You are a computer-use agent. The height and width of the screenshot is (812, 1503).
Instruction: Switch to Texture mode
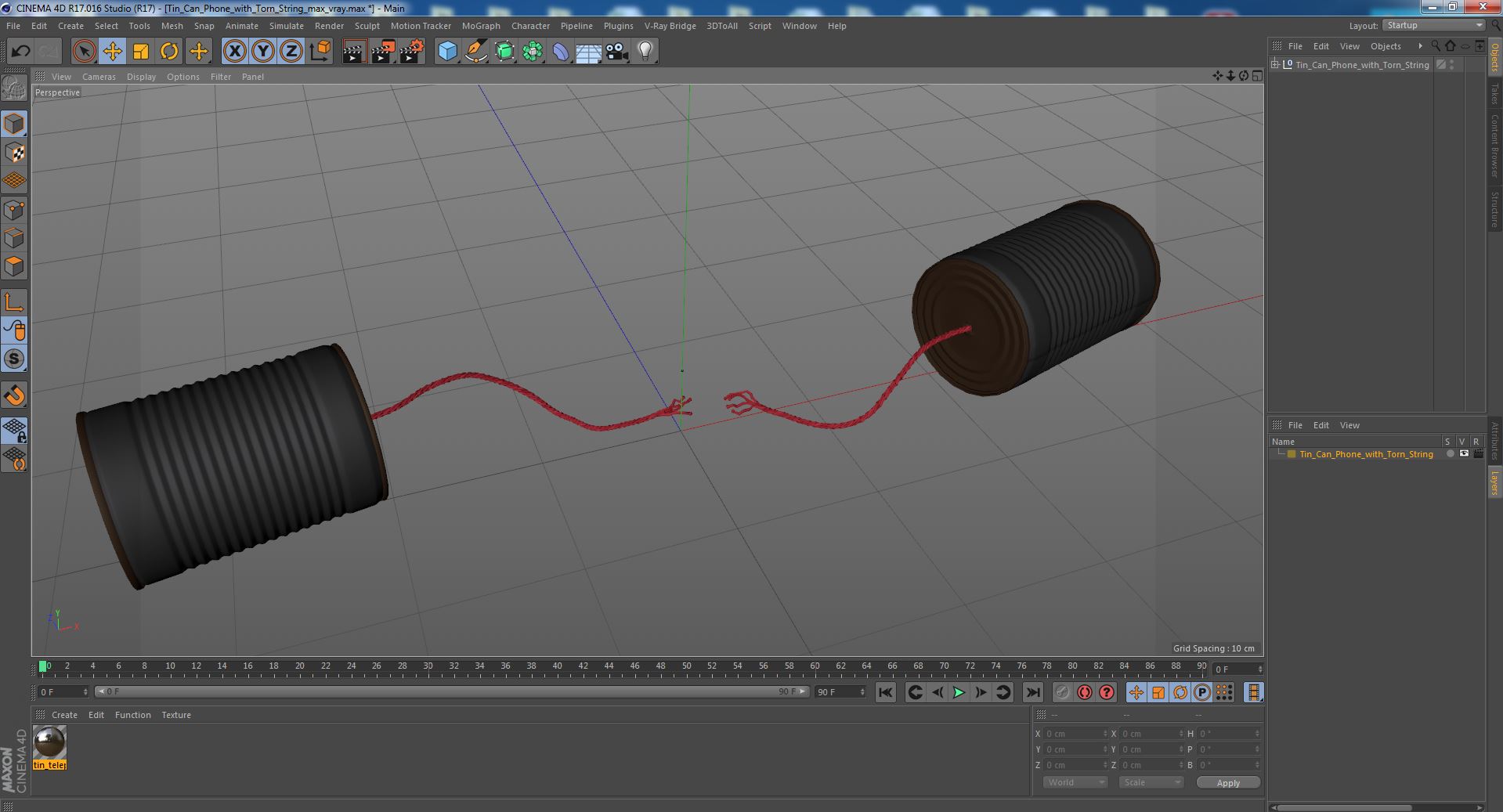pos(14,152)
